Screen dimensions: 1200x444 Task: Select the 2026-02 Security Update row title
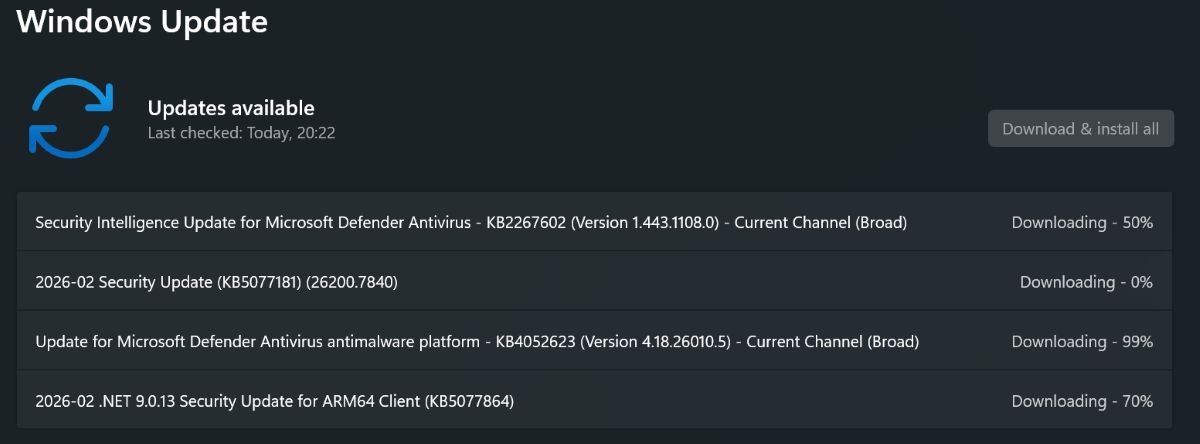coord(216,282)
